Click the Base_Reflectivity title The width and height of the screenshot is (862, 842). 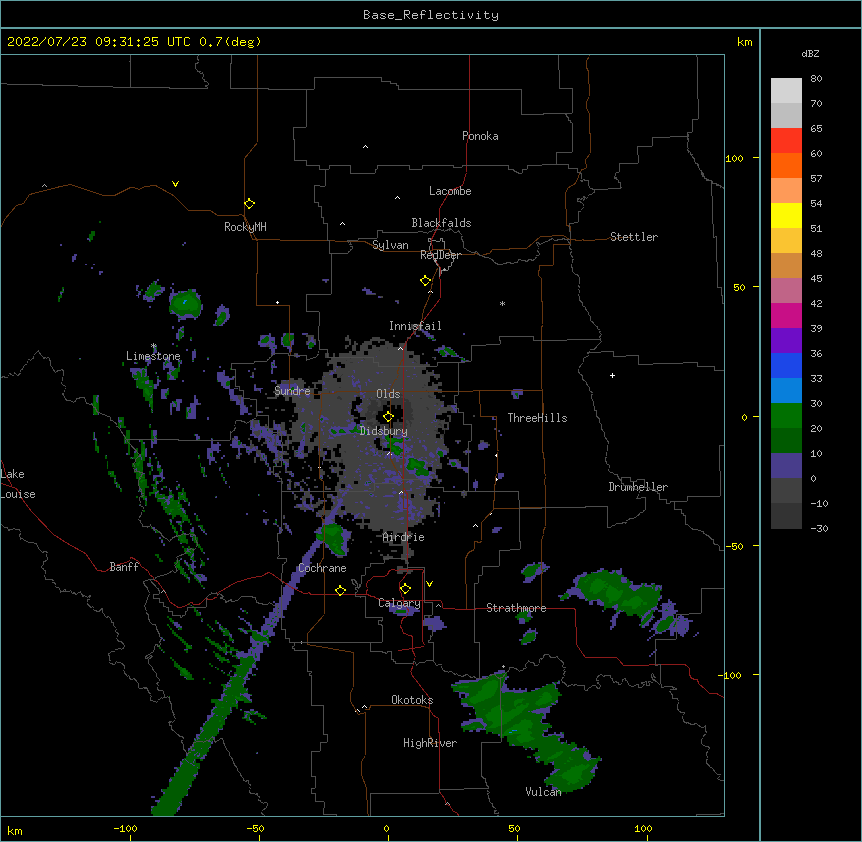[x=431, y=15]
